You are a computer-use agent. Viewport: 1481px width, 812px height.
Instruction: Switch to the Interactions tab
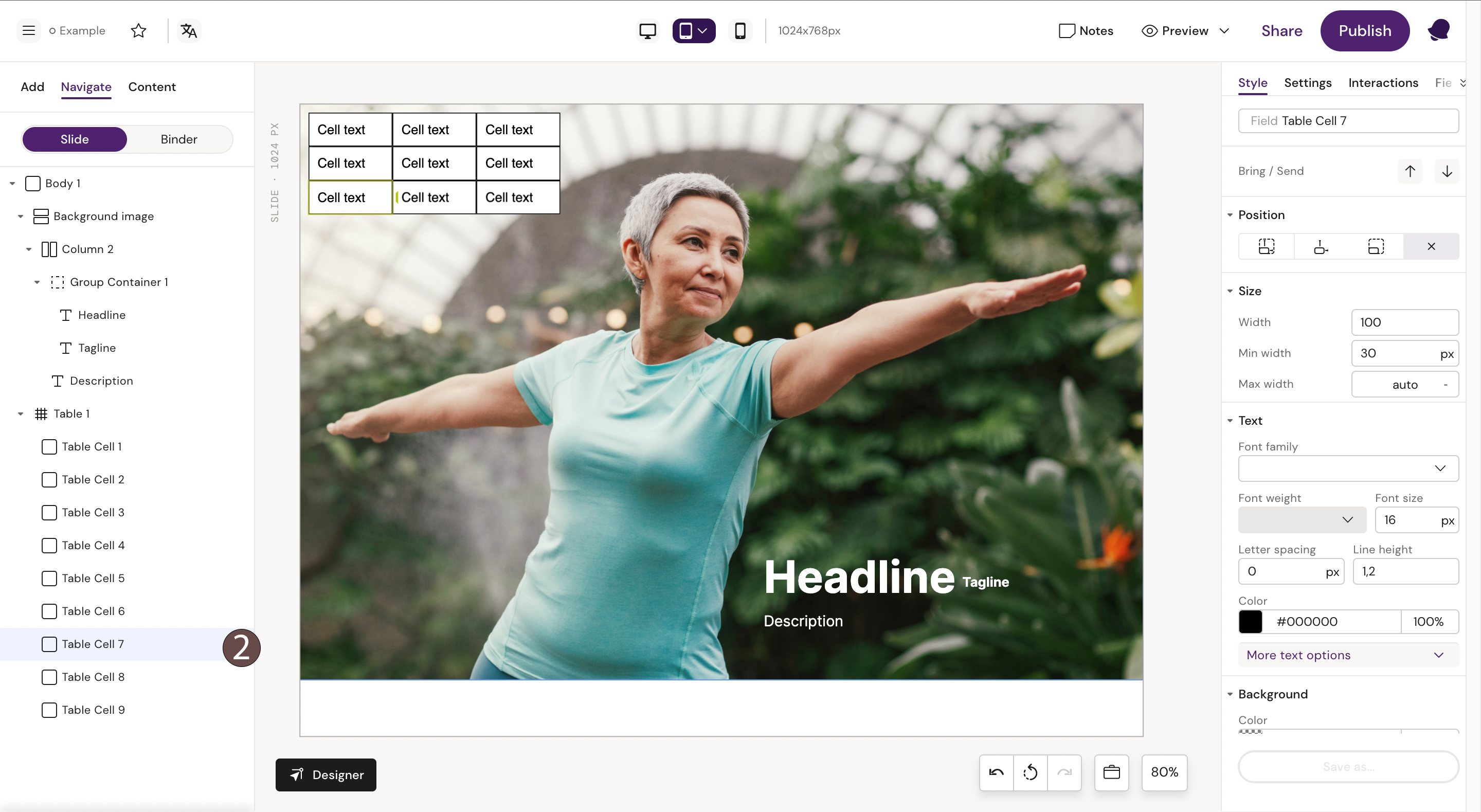coord(1383,83)
